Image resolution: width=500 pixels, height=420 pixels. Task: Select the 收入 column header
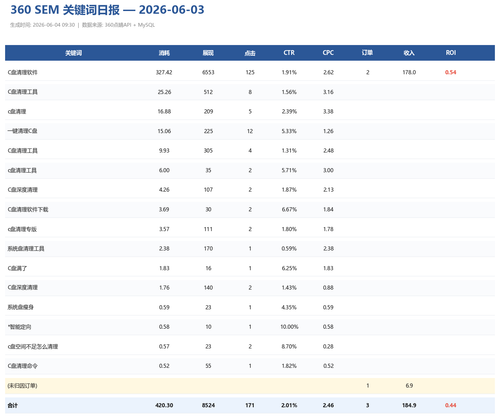(x=409, y=53)
